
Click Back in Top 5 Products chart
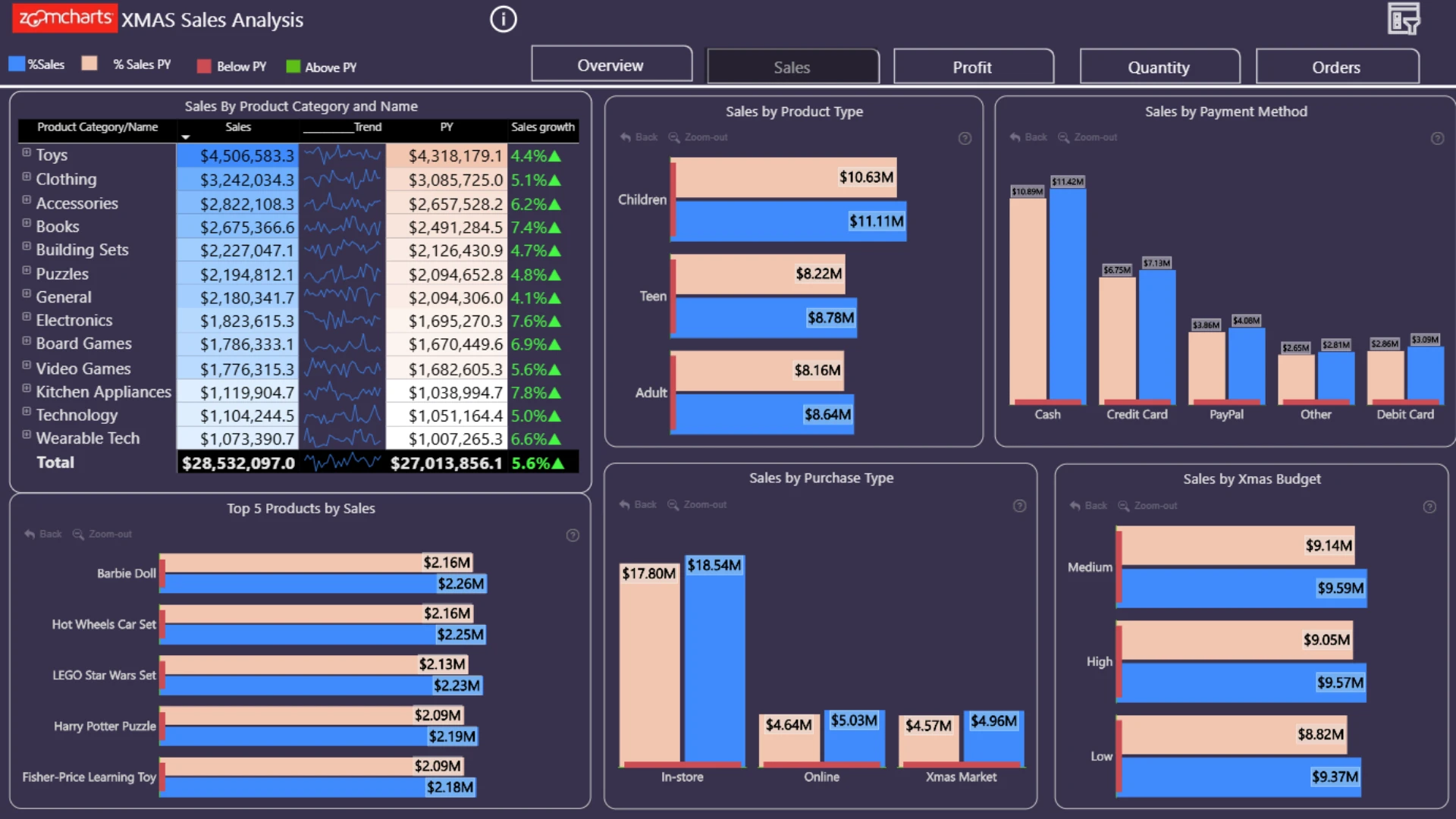(x=42, y=534)
